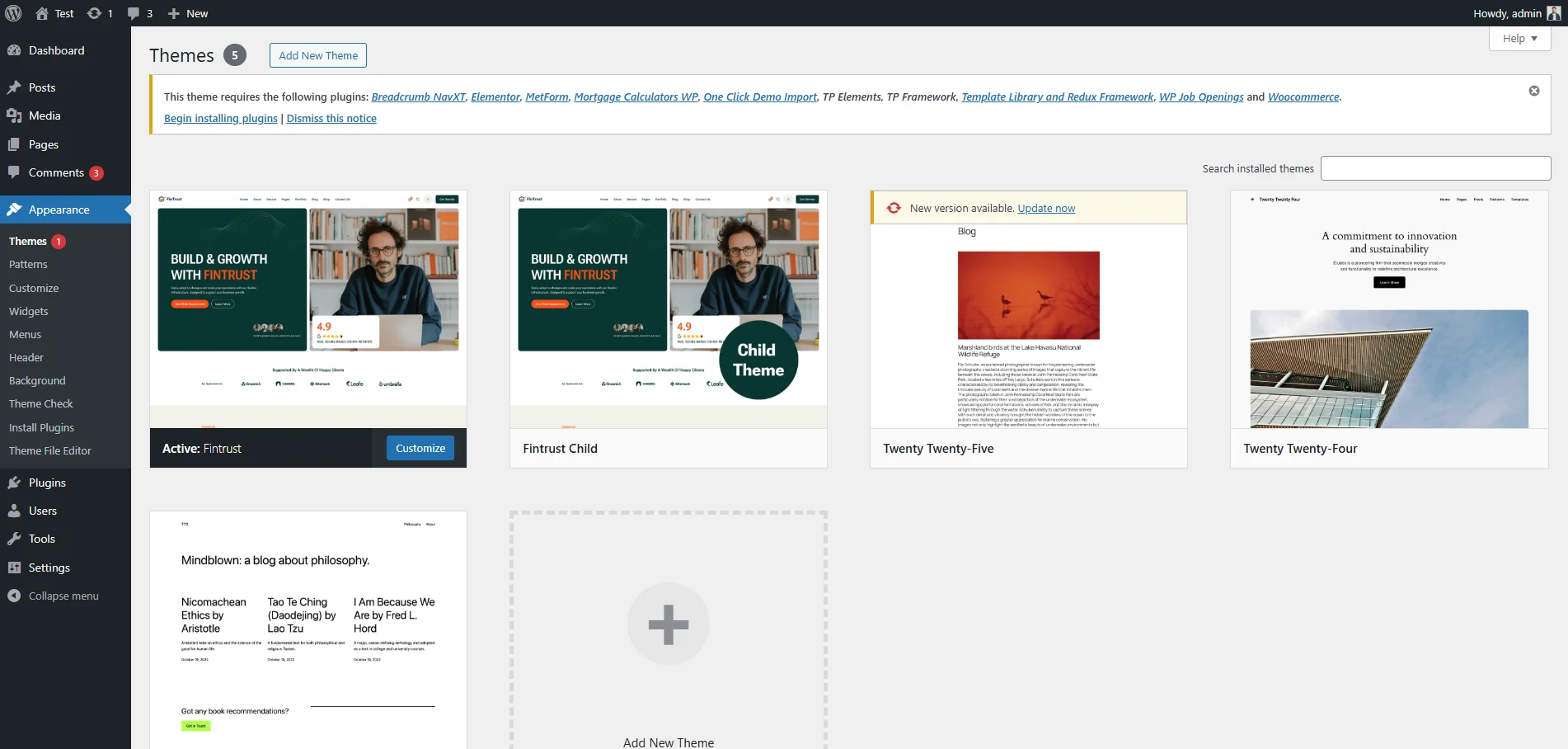Screen dimensions: 1568x749
Task: Dismiss the required plugins notice icon
Action: coord(1534,91)
